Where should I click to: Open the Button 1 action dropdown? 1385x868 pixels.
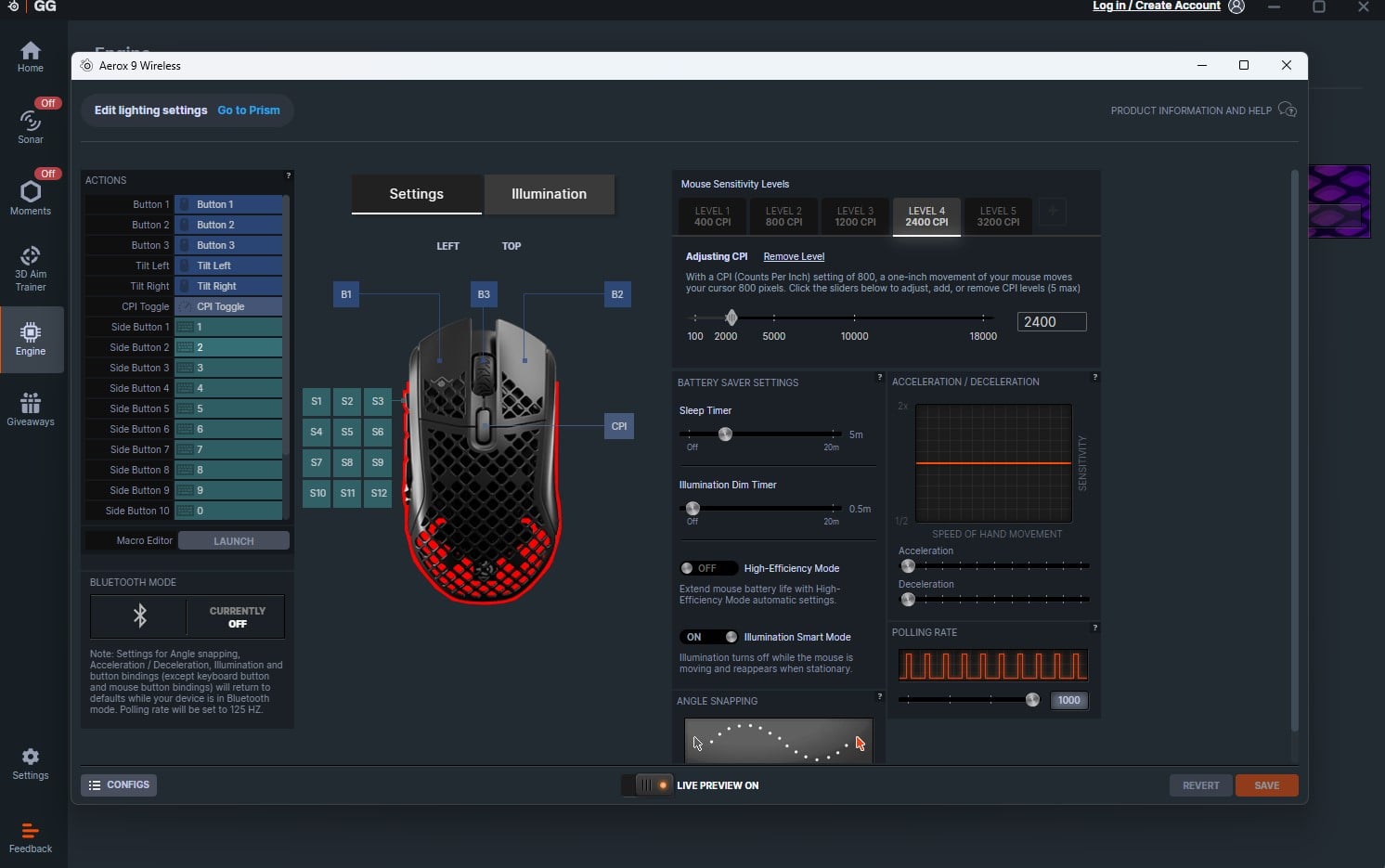coord(228,204)
